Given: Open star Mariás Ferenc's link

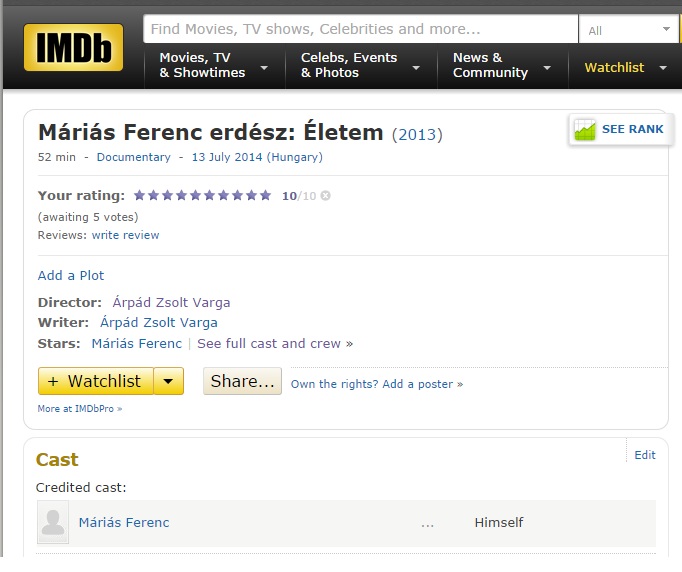Looking at the screenshot, I should pos(137,344).
